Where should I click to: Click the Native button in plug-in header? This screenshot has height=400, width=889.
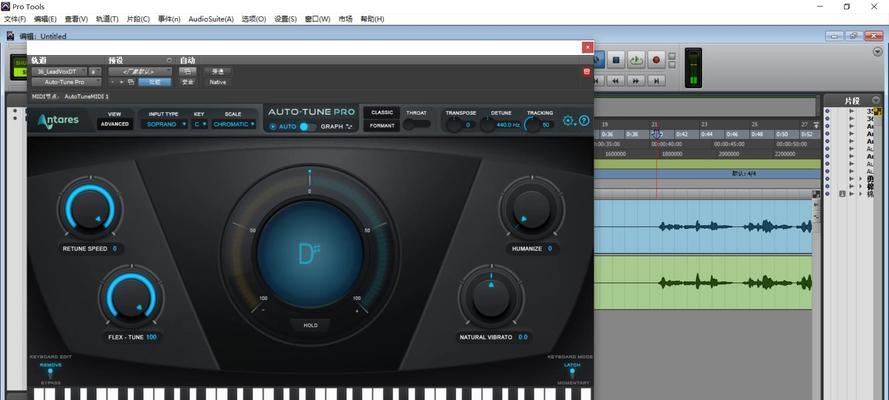[218, 82]
